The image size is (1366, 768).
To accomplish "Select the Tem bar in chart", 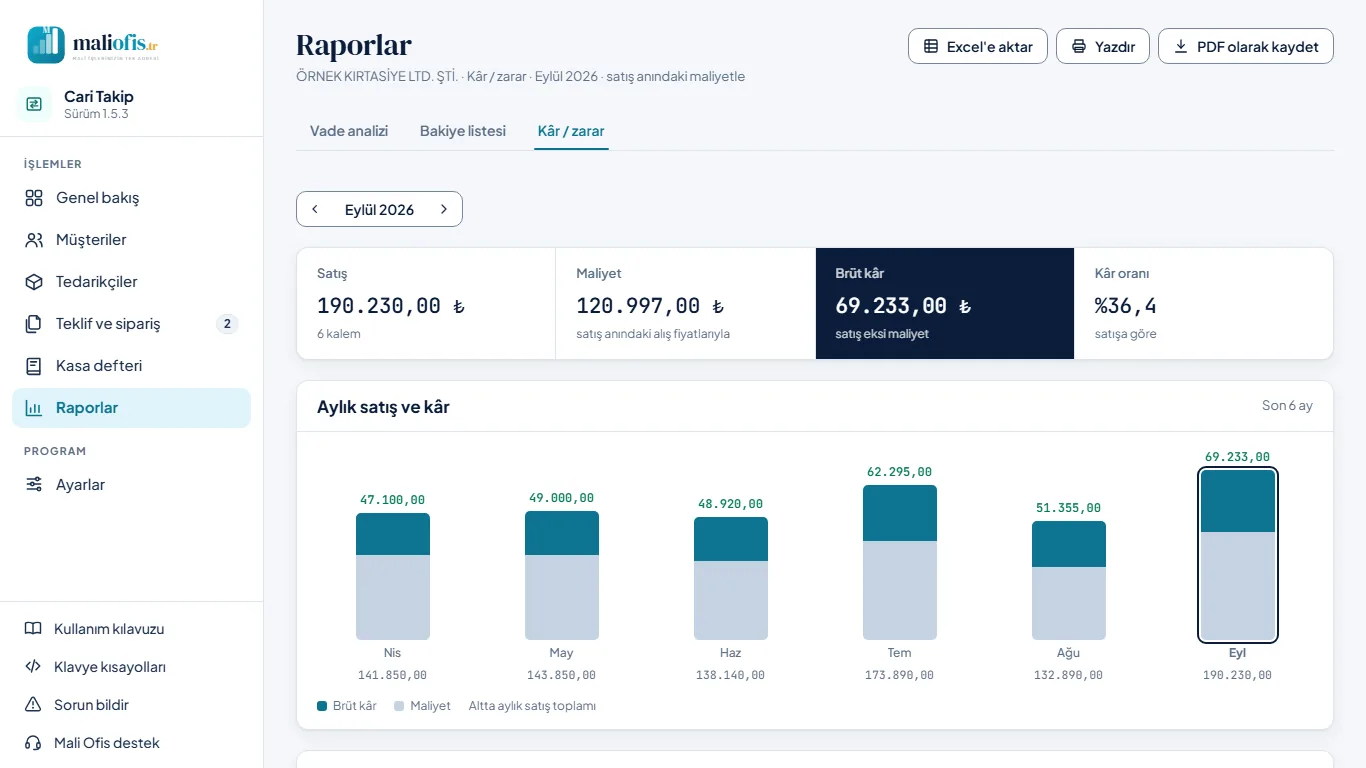I will [900, 562].
